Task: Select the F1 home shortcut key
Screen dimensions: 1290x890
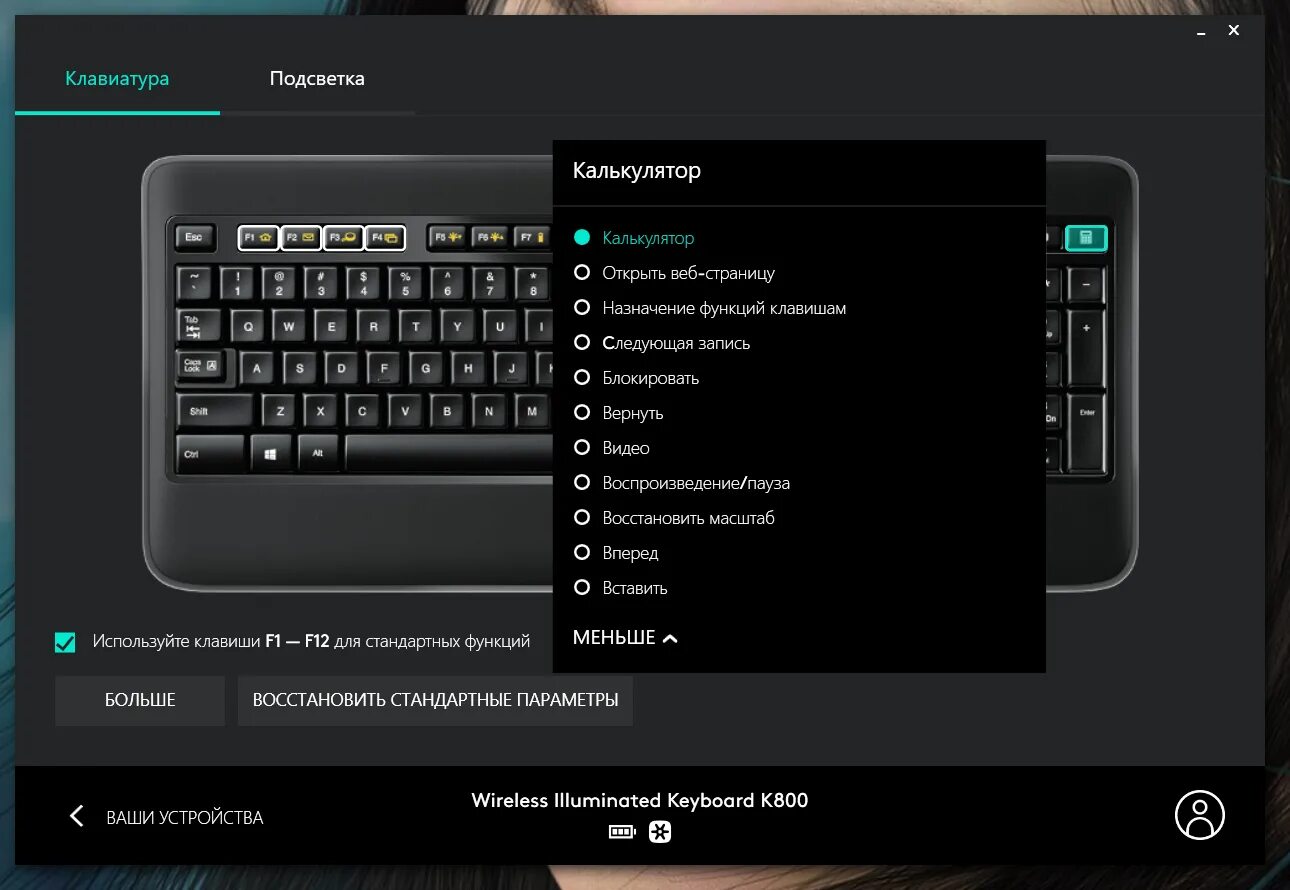Action: coord(258,237)
